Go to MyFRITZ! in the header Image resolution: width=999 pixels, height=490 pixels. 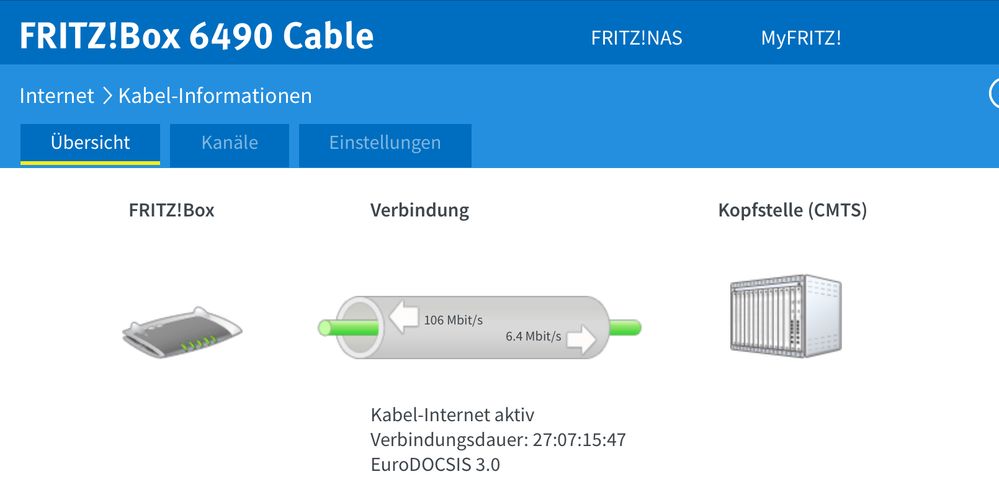pos(800,38)
